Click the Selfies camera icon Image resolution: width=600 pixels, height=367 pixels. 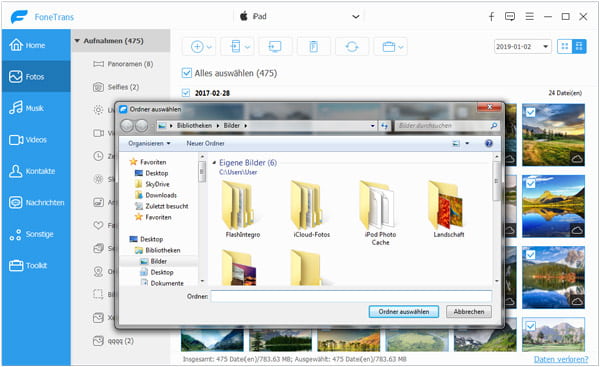click(98, 87)
